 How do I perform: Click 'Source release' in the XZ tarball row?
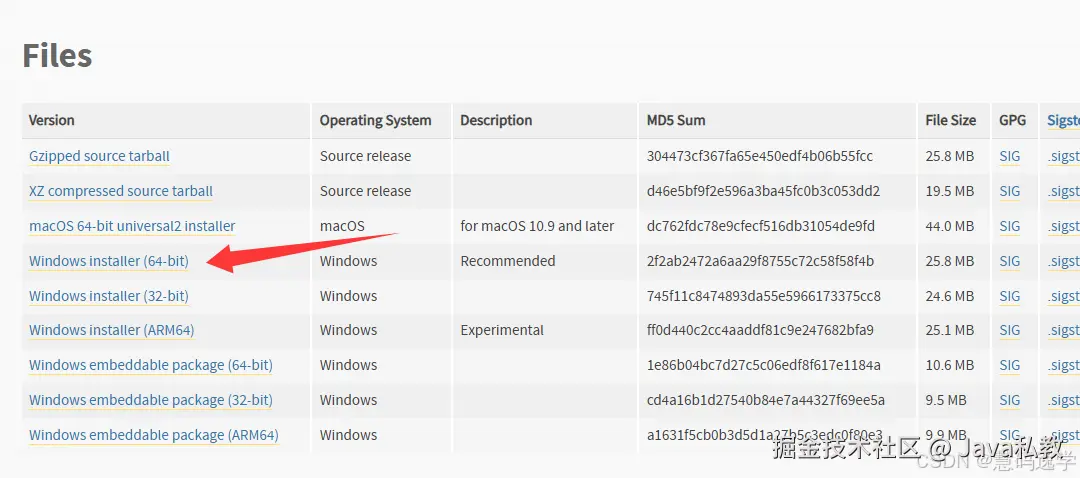click(365, 191)
